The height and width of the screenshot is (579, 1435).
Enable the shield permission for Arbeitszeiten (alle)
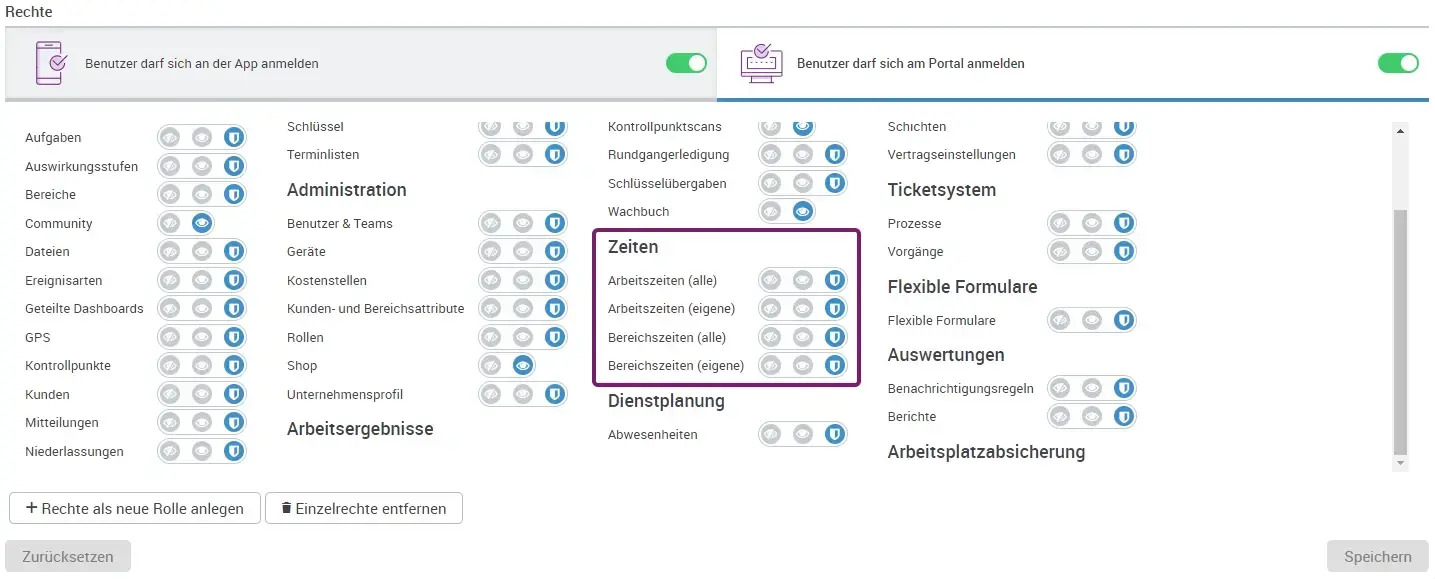835,280
